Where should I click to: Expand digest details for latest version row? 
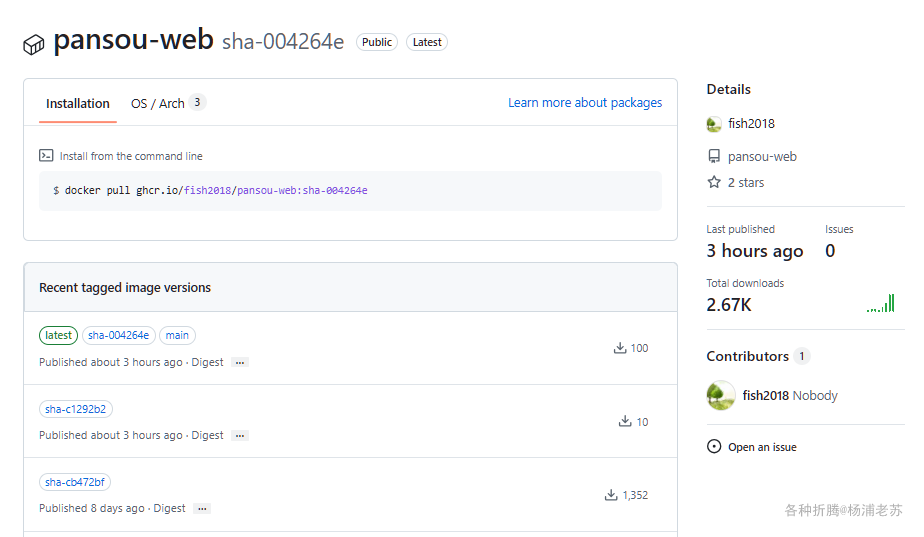point(240,363)
